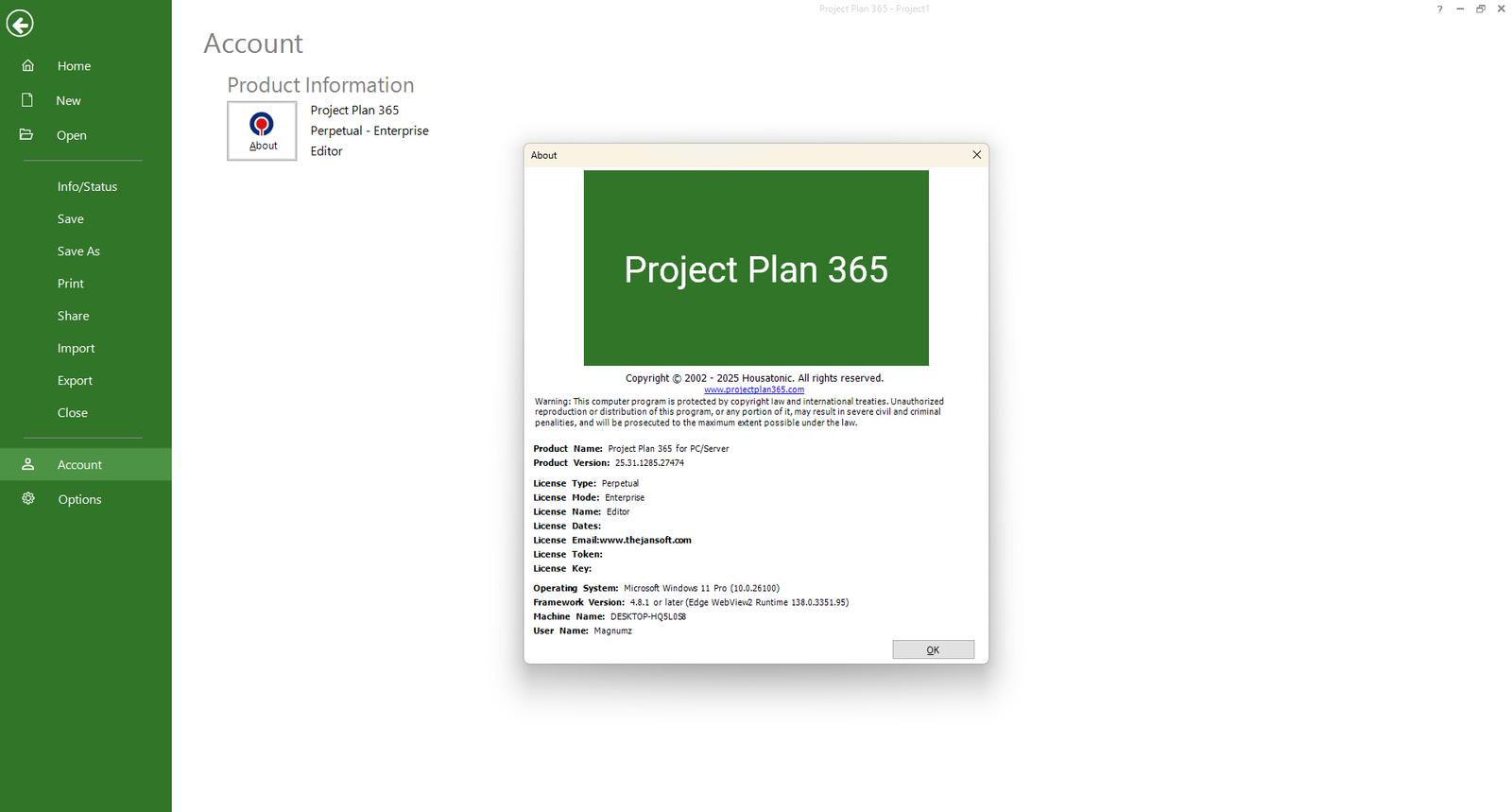Click the Account person icon
Screen dimensions: 1512x812
tap(28, 464)
